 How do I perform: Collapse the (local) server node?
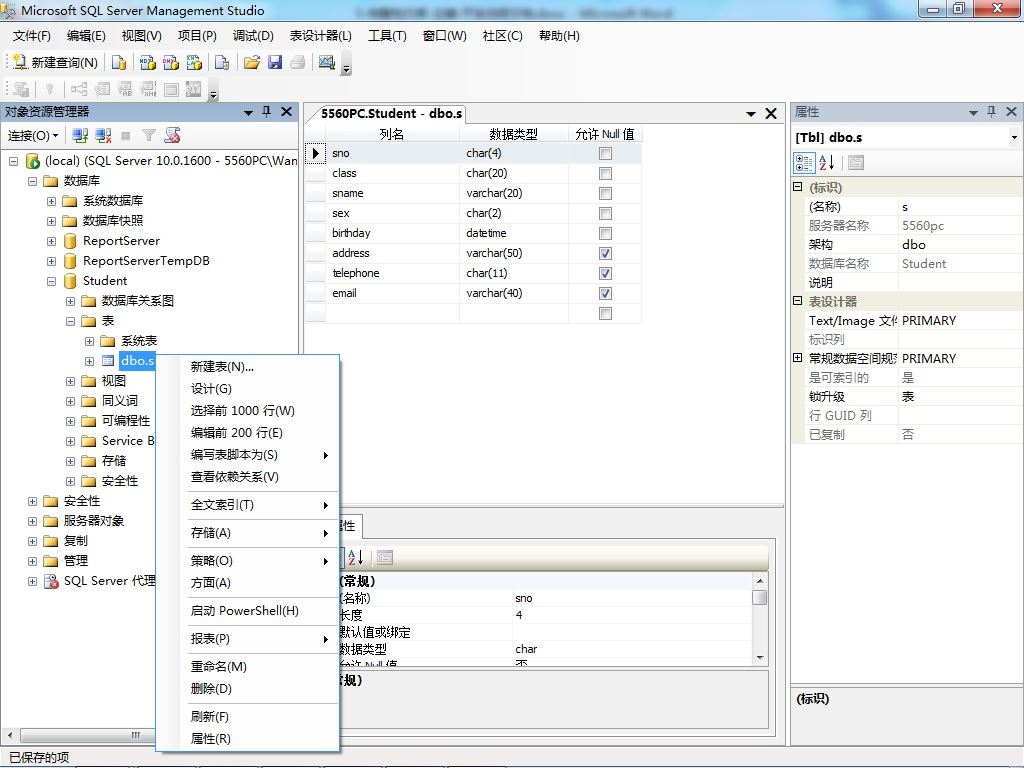[13, 161]
